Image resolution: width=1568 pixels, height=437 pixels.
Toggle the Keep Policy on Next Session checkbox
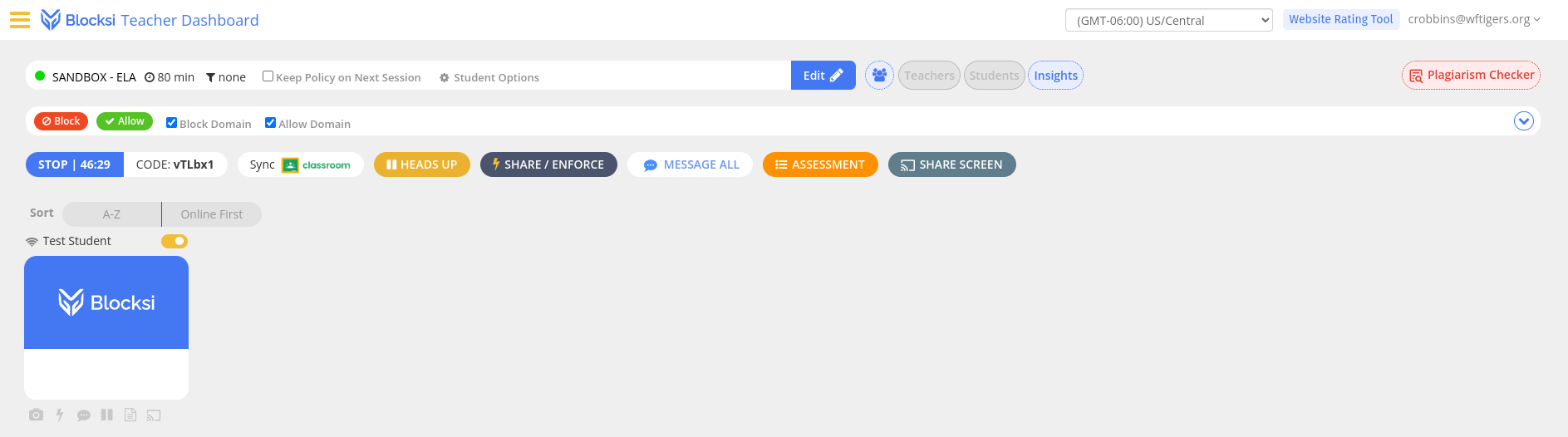click(x=268, y=76)
